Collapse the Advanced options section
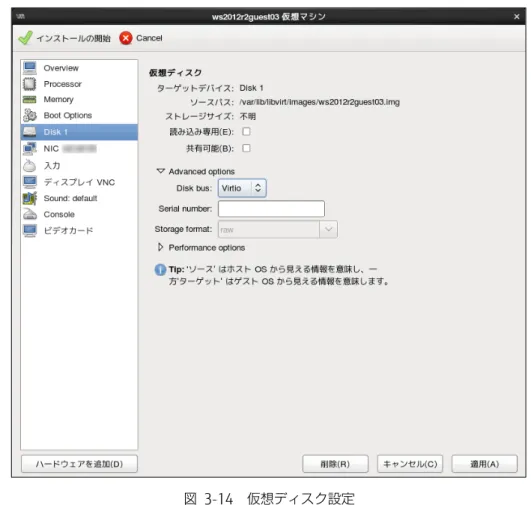 pos(161,171)
